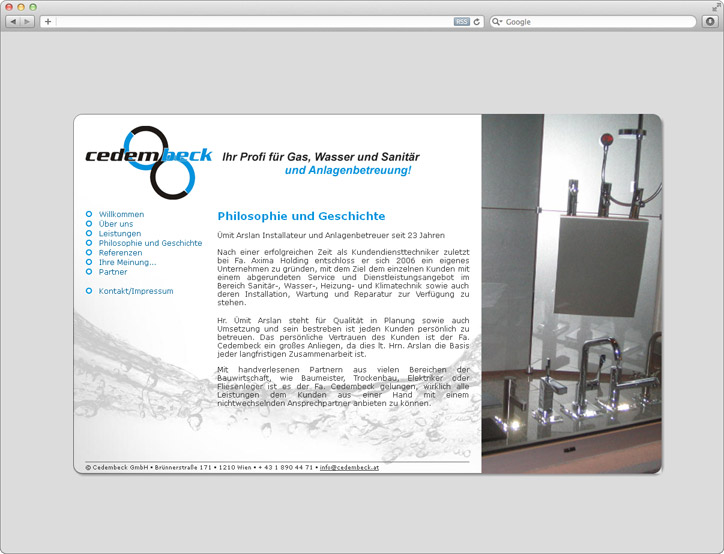
Task: Click the yellow minimize window button
Action: [21, 7]
